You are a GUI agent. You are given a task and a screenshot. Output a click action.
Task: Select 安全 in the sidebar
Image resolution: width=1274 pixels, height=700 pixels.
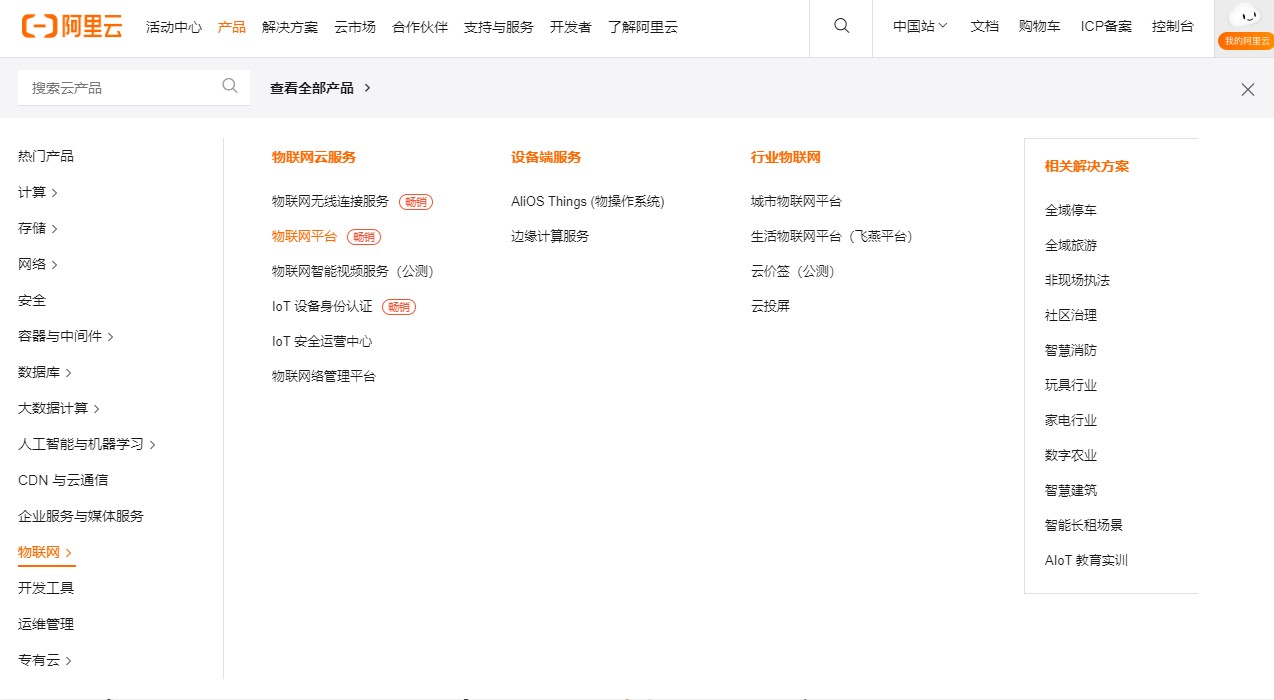(32, 300)
